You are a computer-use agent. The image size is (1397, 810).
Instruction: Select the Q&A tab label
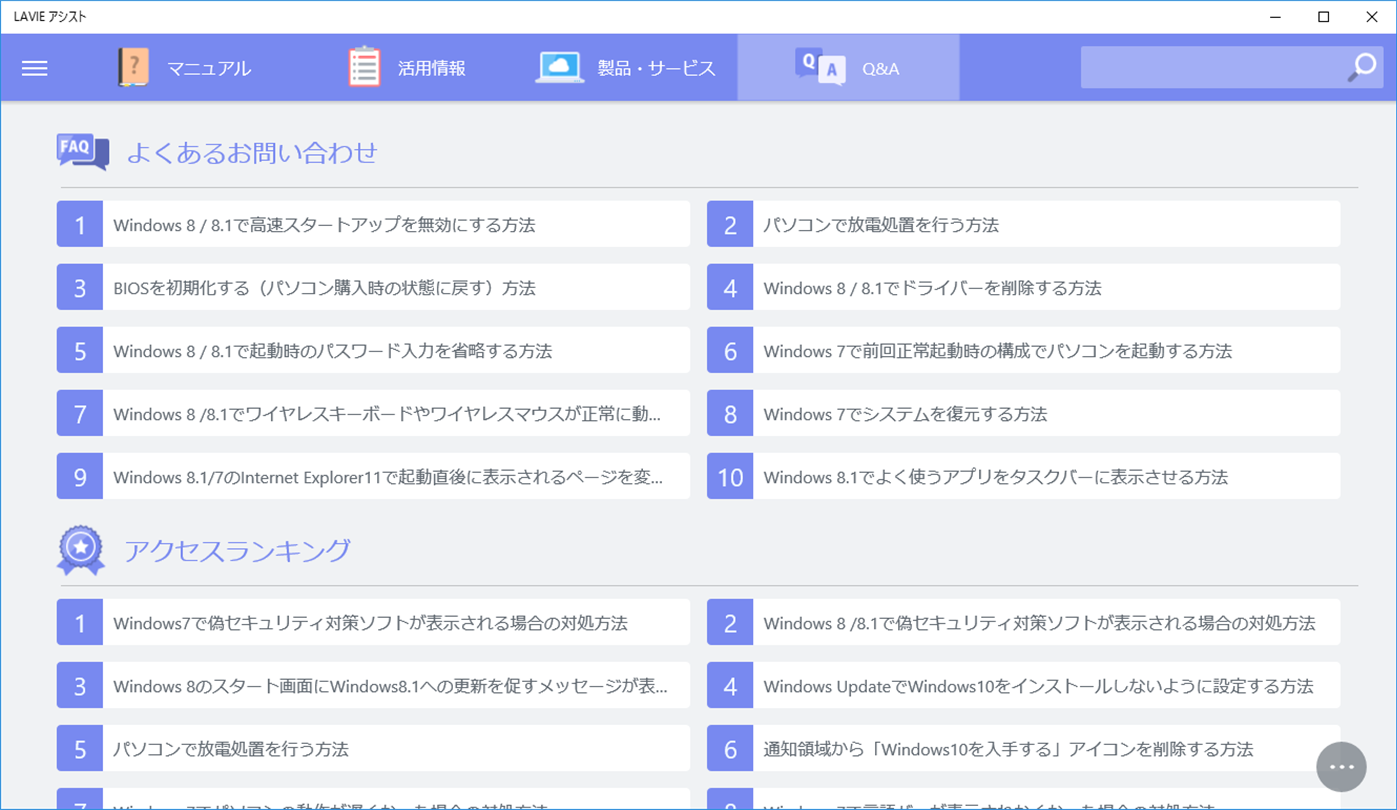click(881, 69)
